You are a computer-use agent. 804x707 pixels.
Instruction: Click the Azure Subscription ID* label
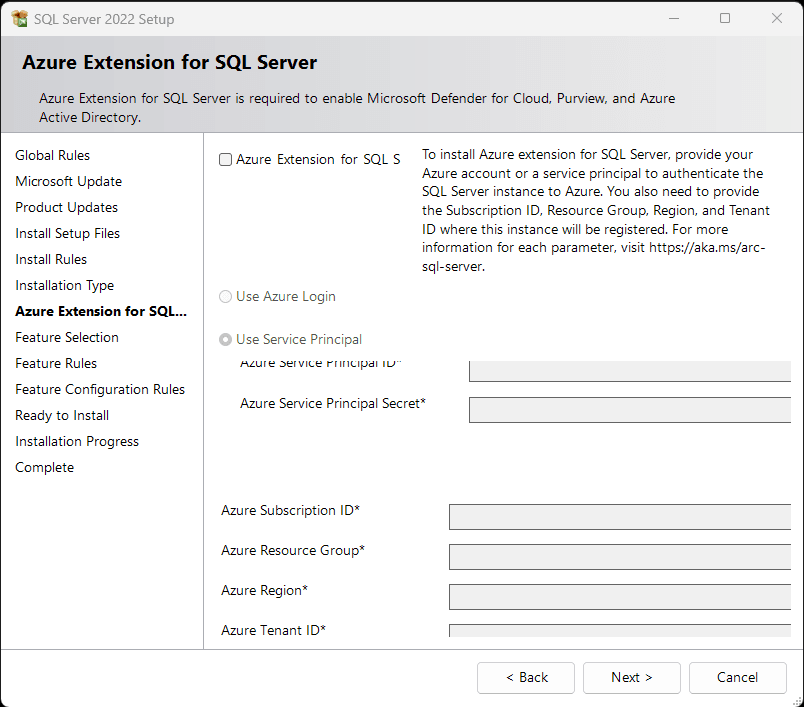[291, 511]
